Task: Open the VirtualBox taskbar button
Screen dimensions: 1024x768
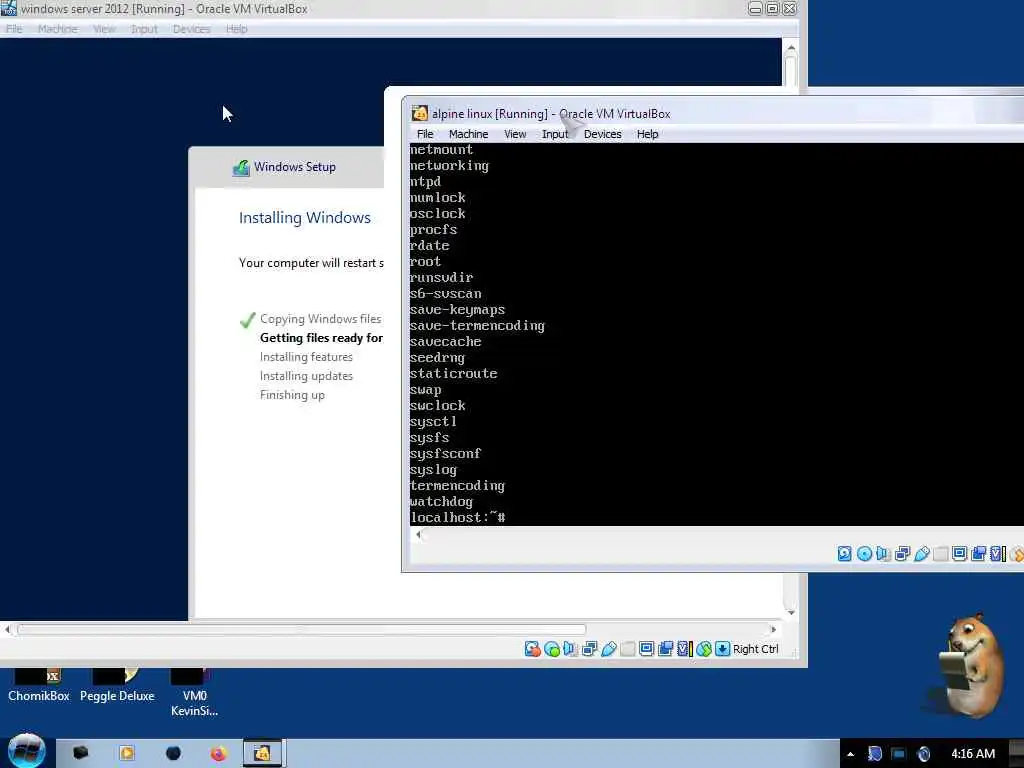Action: pos(263,754)
